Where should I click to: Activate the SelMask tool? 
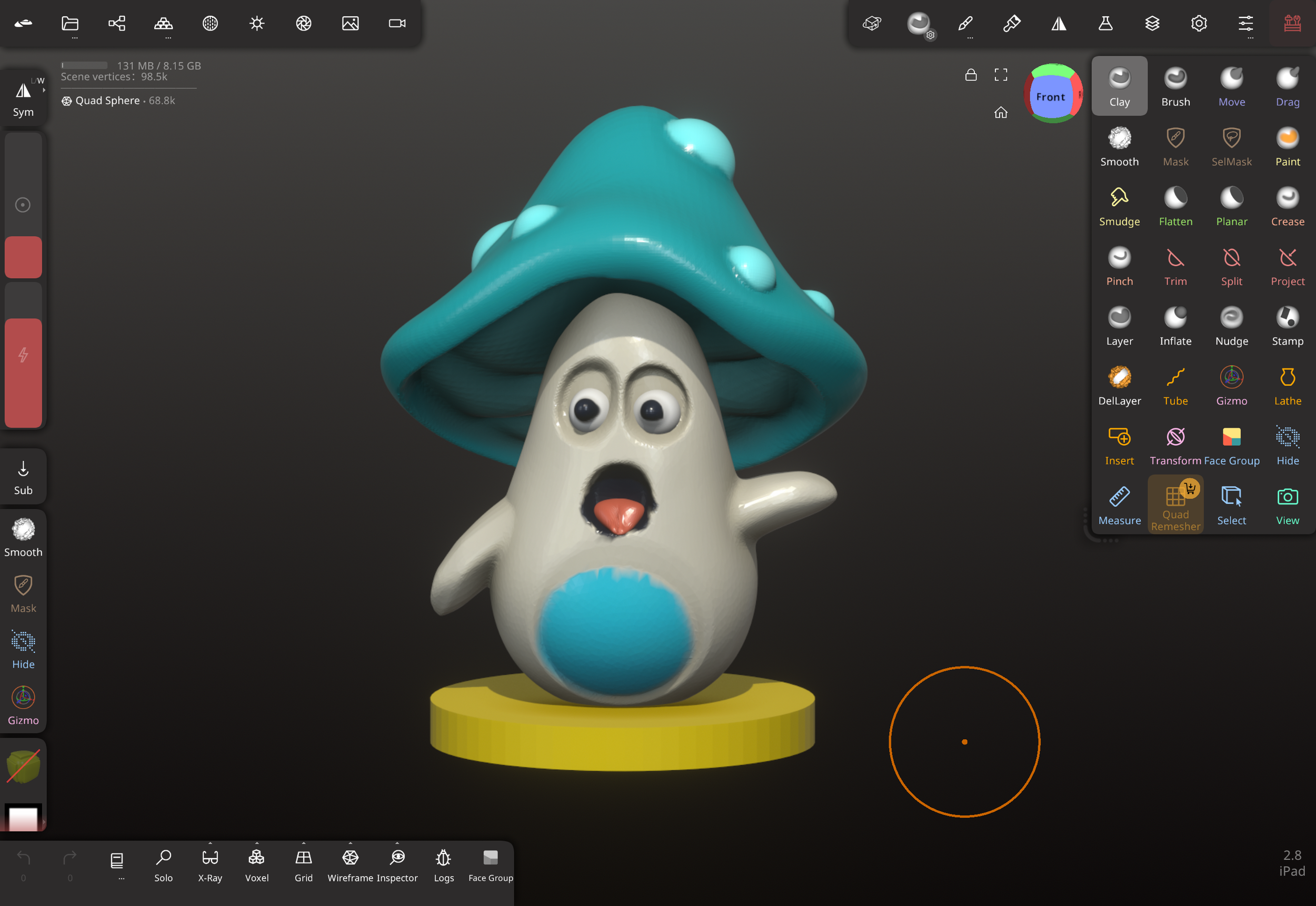click(1231, 146)
